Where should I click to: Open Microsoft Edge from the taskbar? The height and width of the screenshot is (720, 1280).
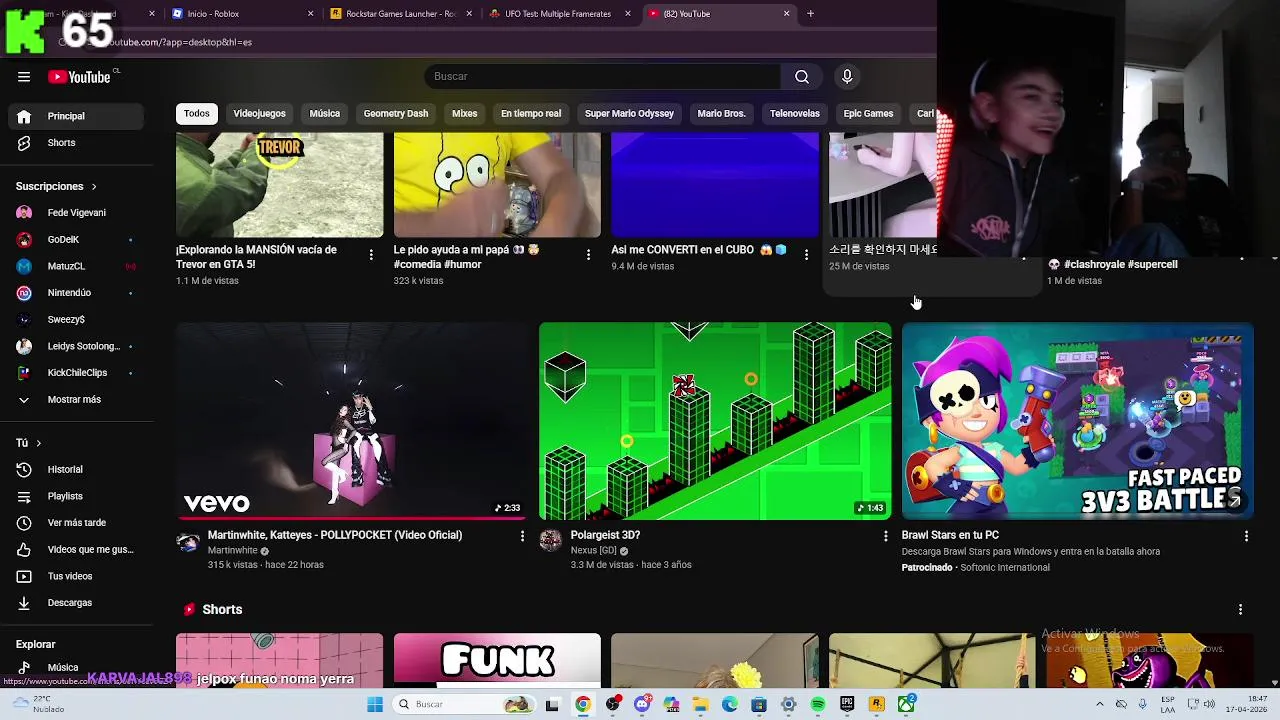(730, 705)
